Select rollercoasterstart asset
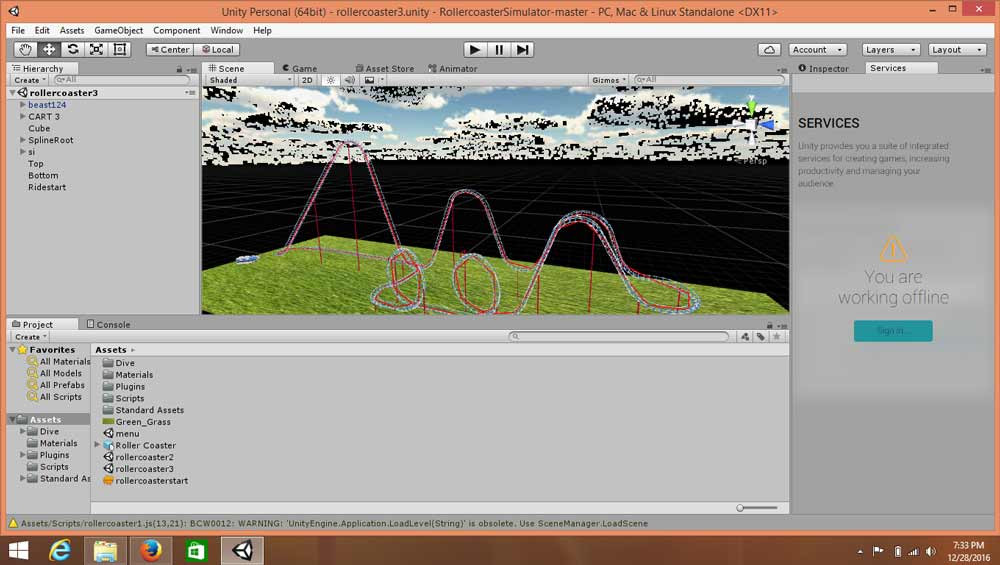The width and height of the screenshot is (1000, 565). pyautogui.click(x=145, y=481)
